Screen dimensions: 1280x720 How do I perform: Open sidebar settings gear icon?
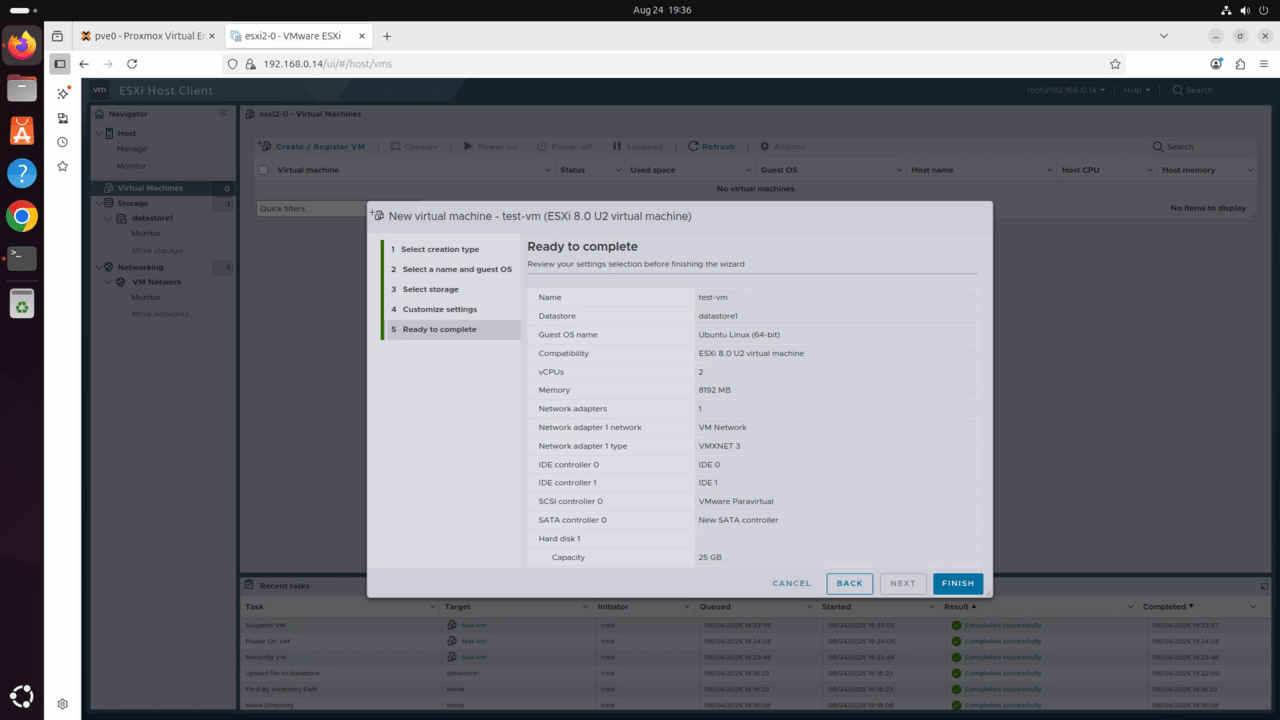(62, 704)
